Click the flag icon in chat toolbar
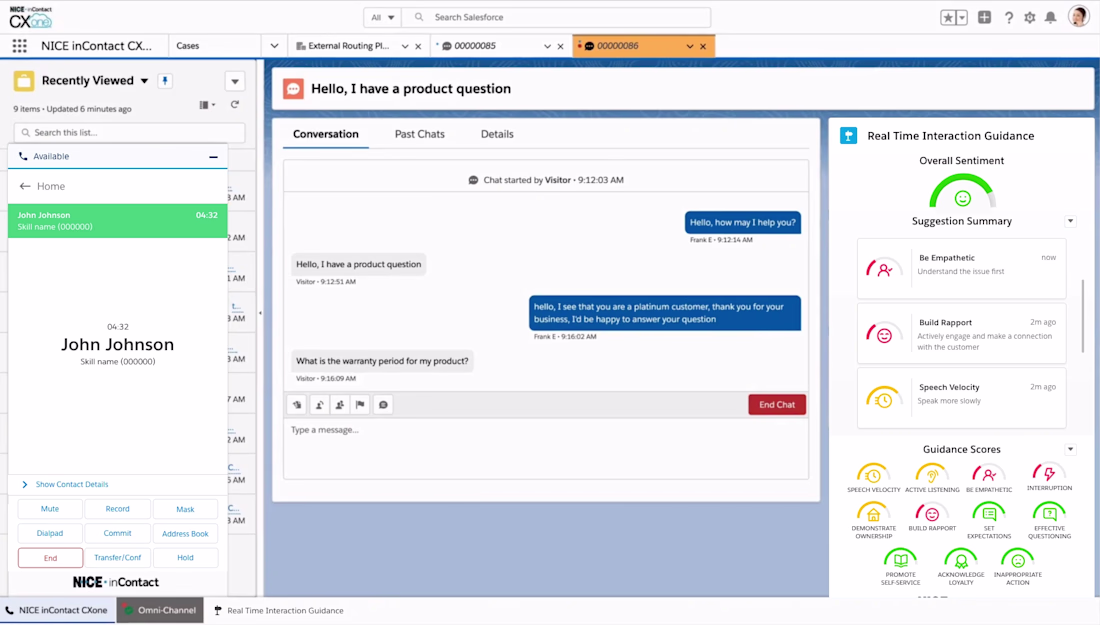 [x=360, y=405]
